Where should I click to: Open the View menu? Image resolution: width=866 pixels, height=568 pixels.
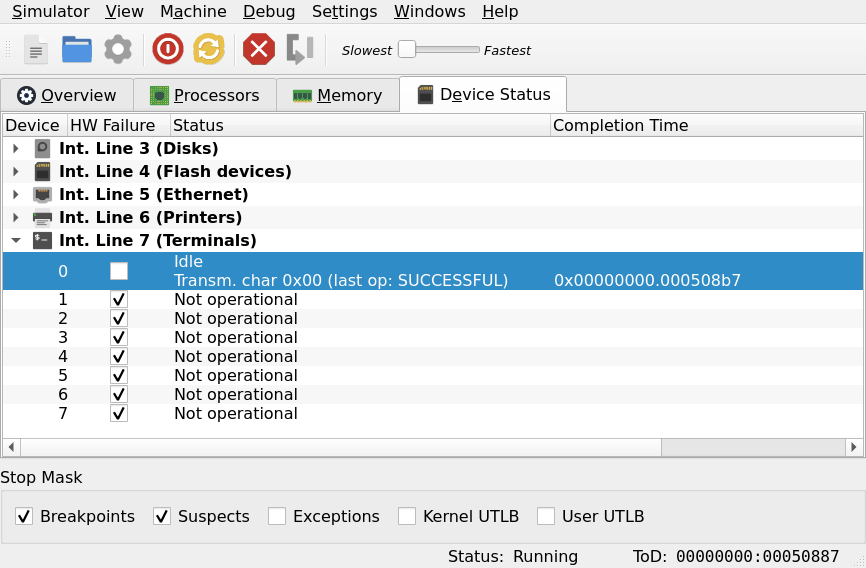(x=124, y=12)
